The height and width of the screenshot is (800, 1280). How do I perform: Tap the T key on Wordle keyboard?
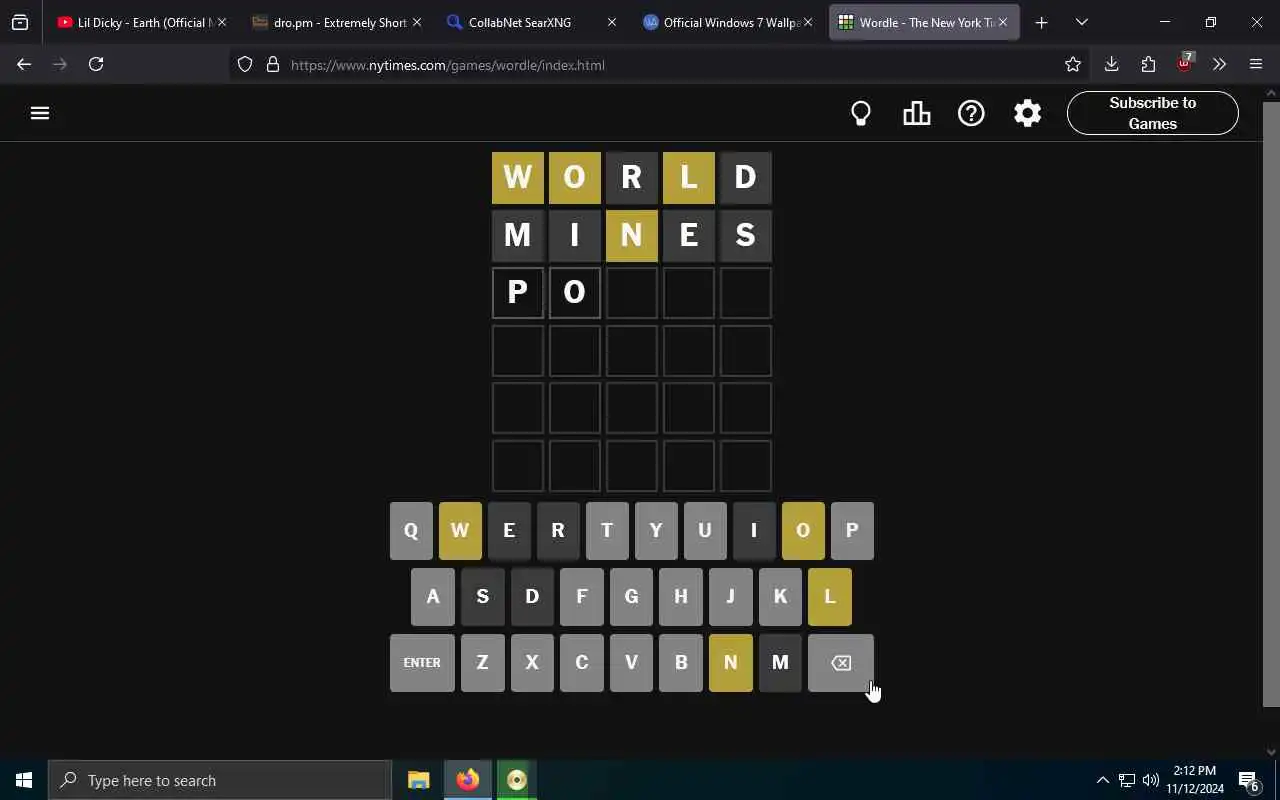point(607,531)
